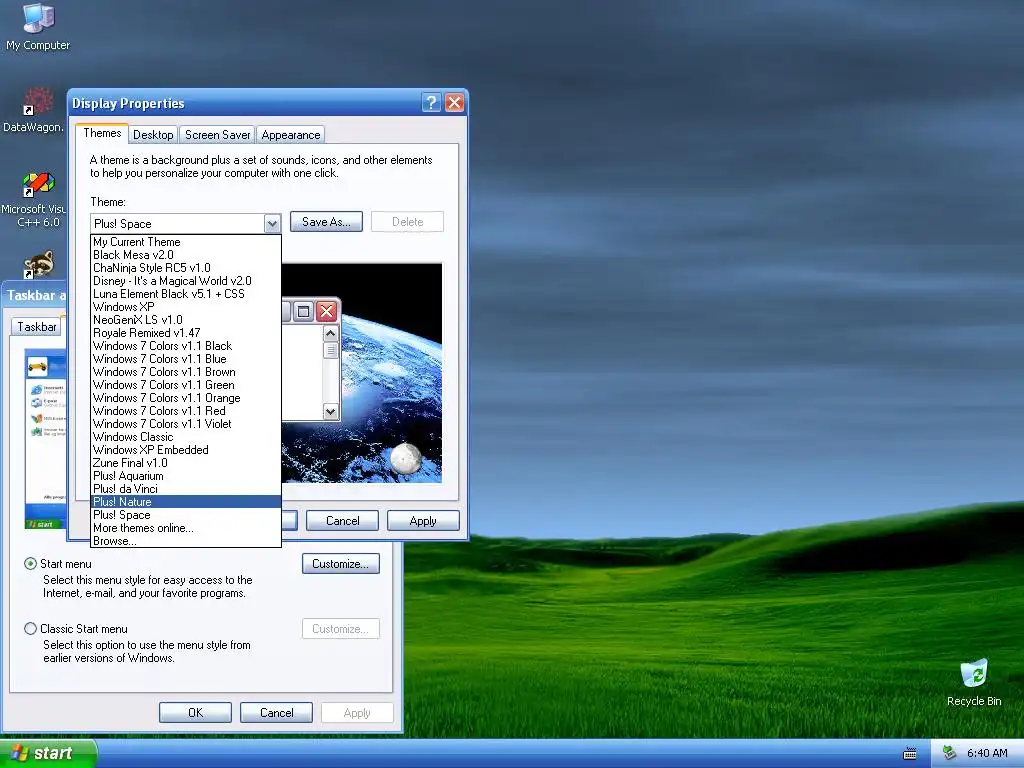Click the Save As... button
The height and width of the screenshot is (768, 1024).
326,222
